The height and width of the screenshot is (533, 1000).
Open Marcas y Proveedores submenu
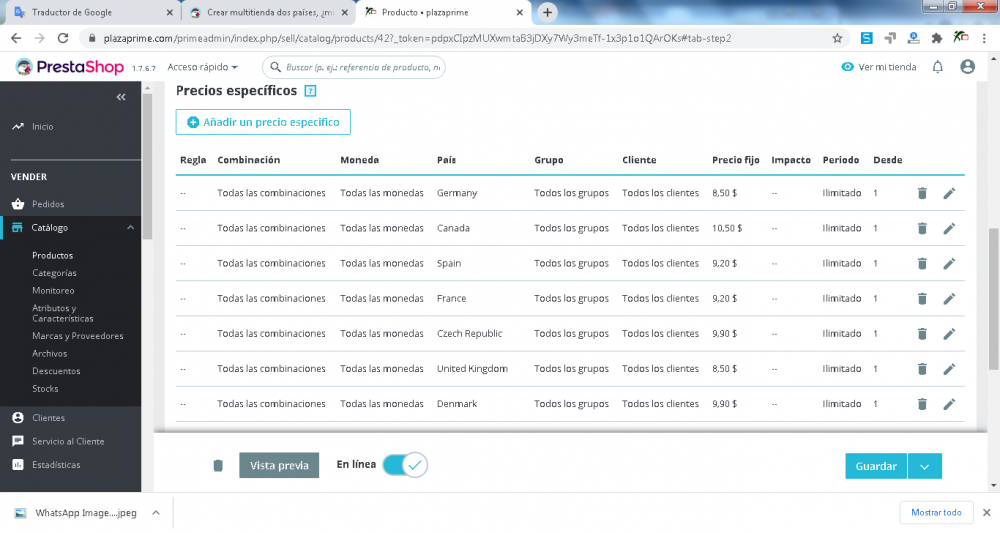(x=78, y=336)
